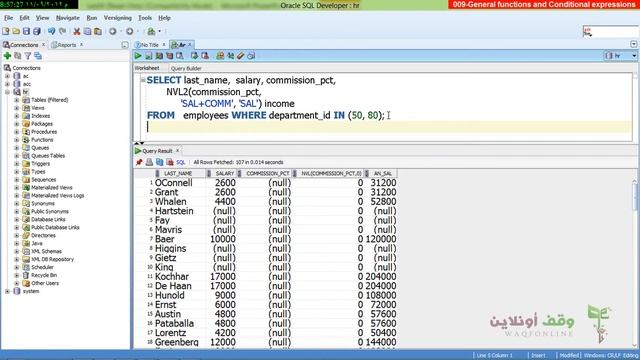Click the copy grid icon in Query Result
Screen dimensions: 640x360
(x=160, y=162)
